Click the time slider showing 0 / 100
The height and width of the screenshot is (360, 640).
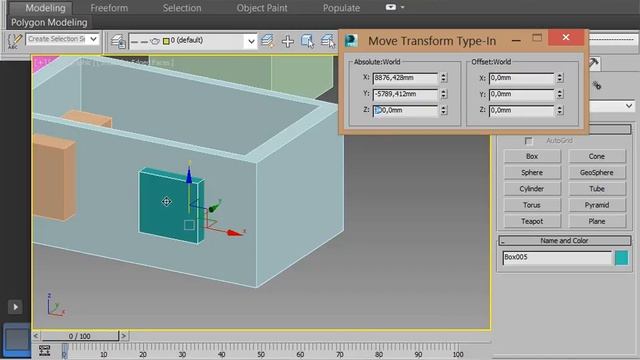tap(80, 336)
